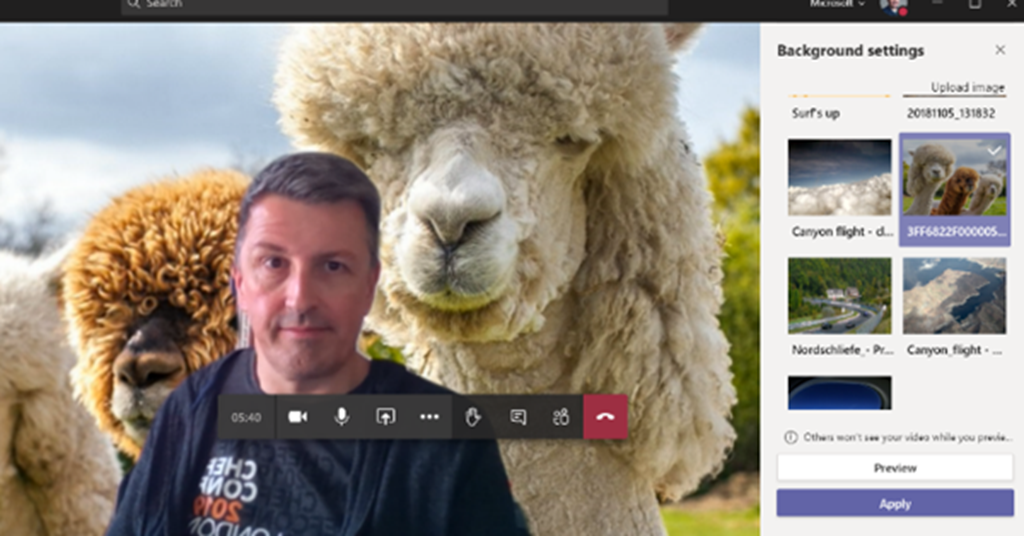Close the Background settings panel
The height and width of the screenshot is (536, 1024).
coord(1000,50)
